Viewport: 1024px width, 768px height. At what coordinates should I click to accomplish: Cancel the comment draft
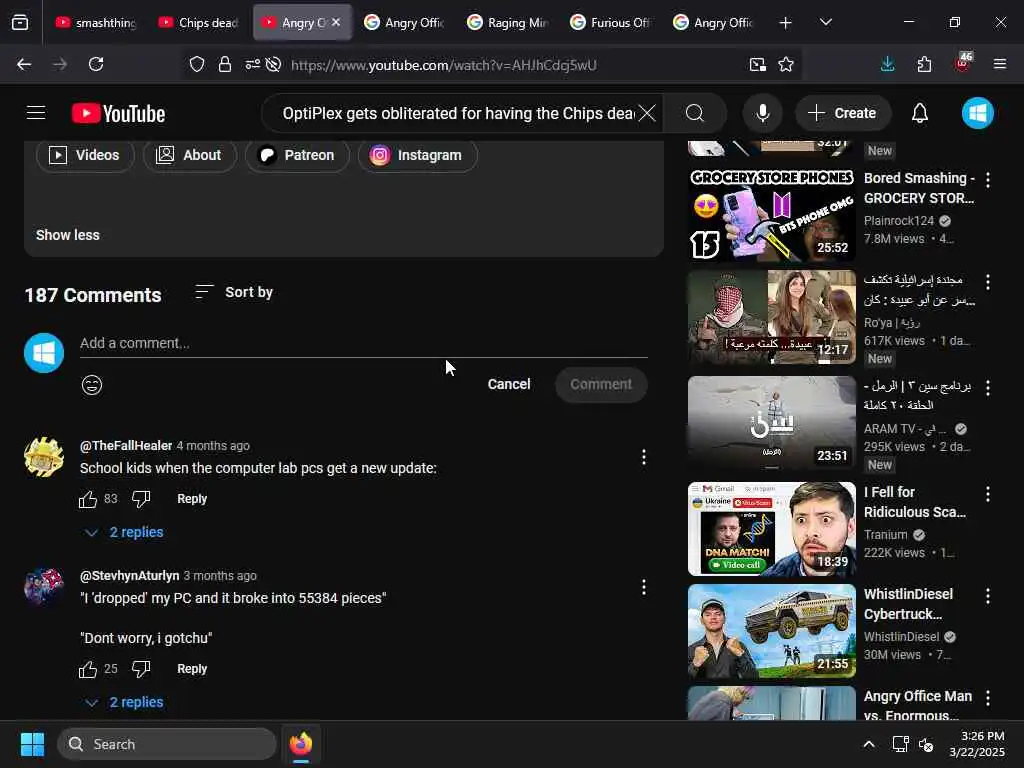coord(509,385)
